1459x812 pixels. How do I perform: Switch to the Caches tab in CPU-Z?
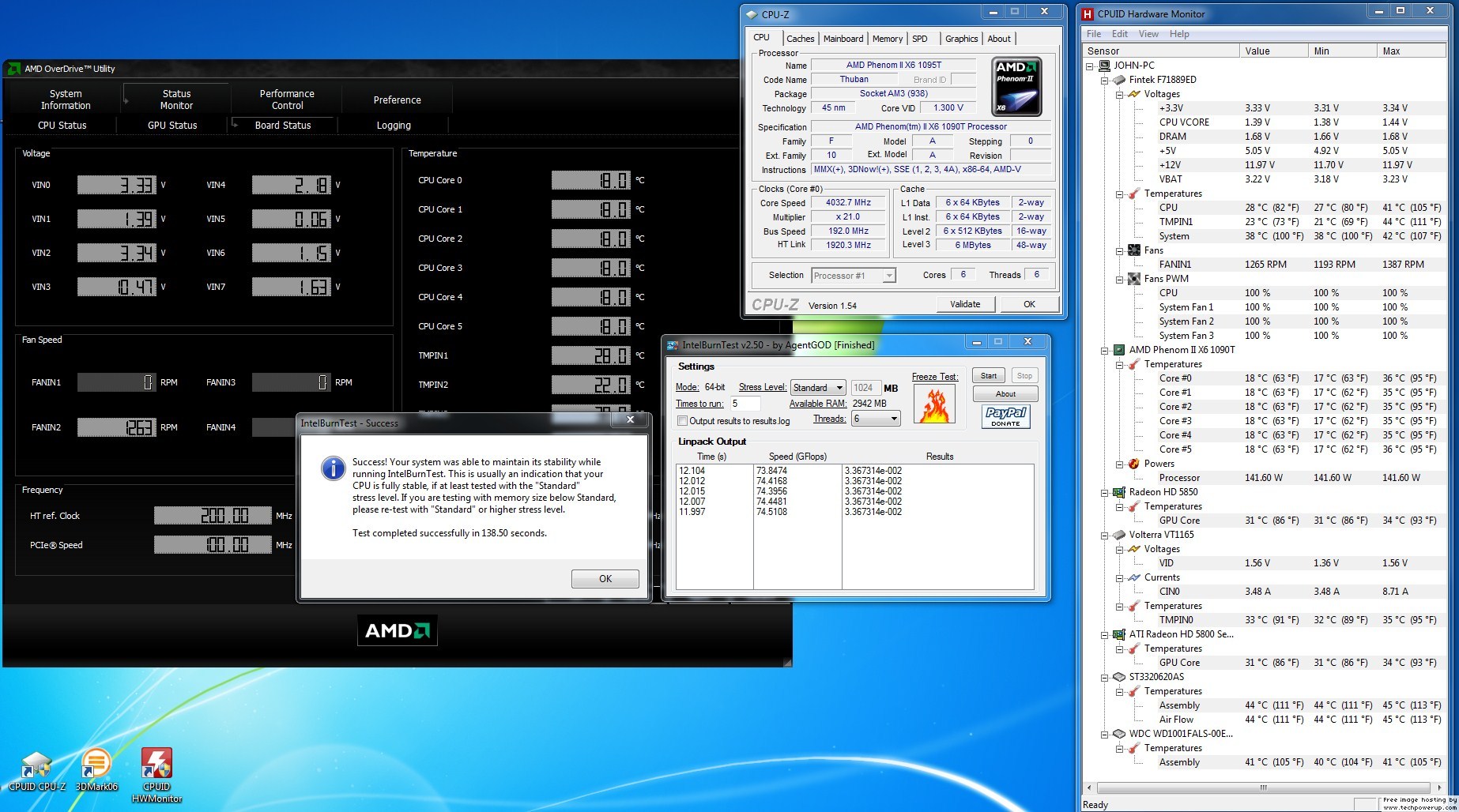pos(800,39)
